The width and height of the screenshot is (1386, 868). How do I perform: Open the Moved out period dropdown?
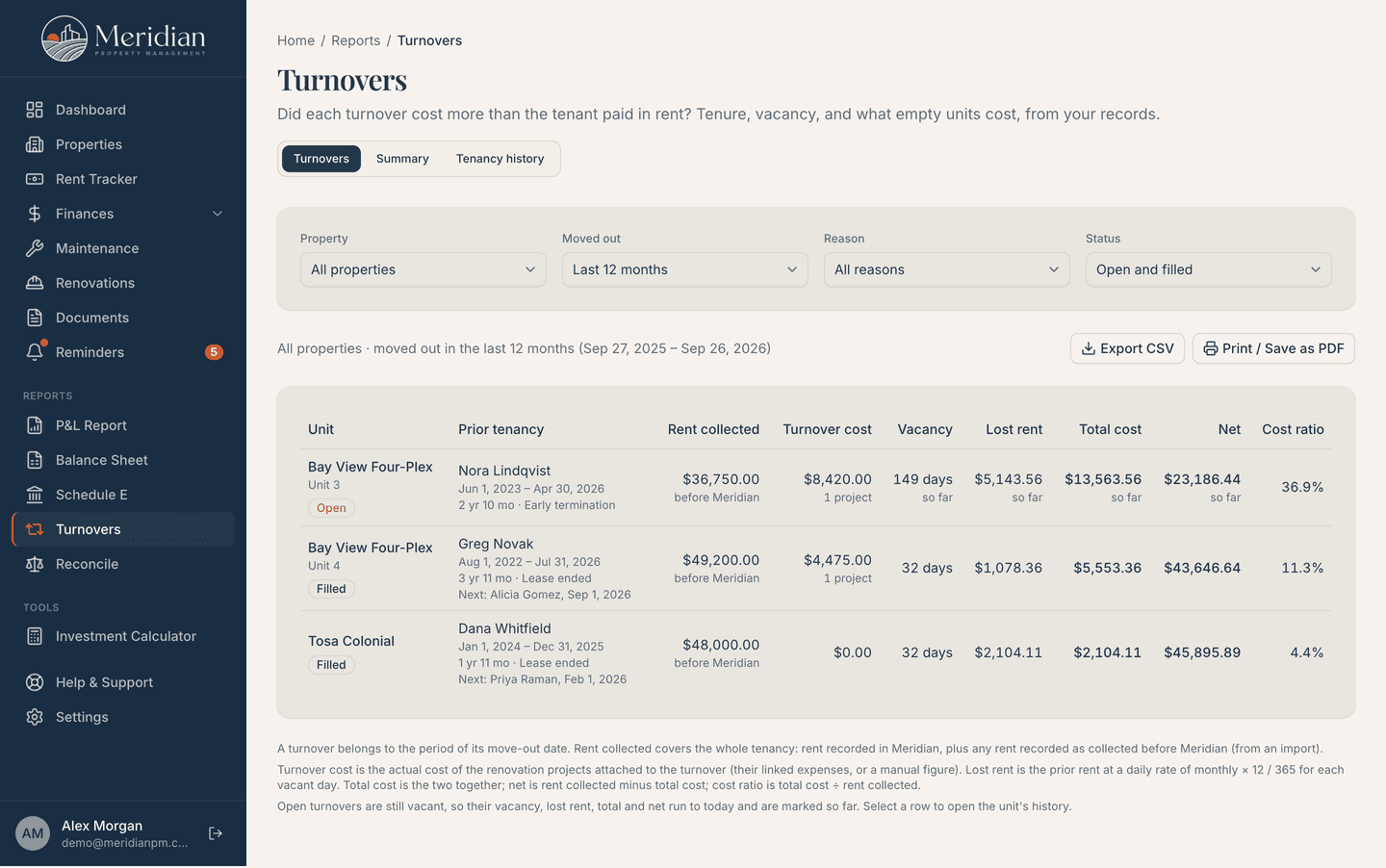[685, 269]
